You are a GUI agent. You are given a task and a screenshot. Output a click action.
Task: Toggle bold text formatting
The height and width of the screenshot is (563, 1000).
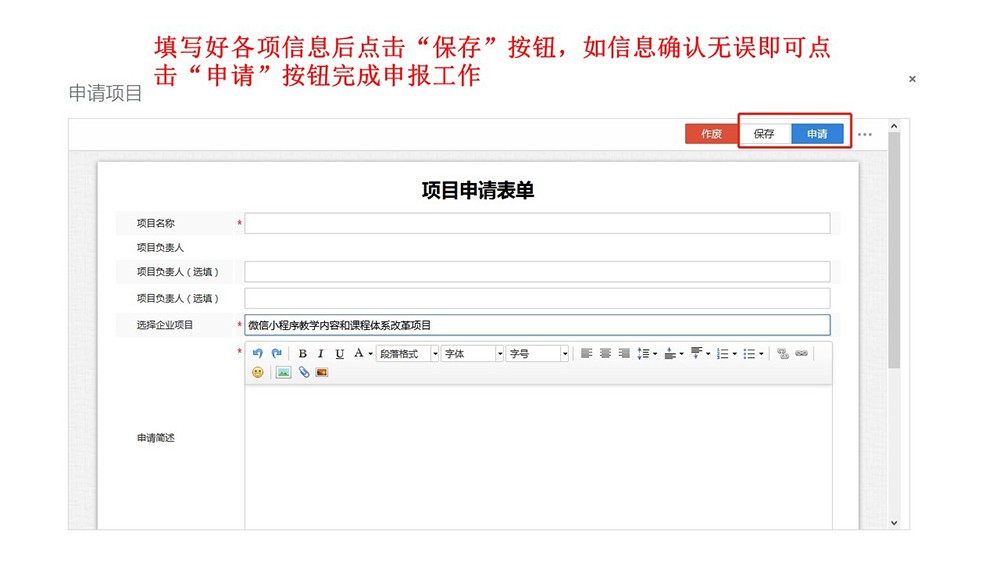(302, 354)
